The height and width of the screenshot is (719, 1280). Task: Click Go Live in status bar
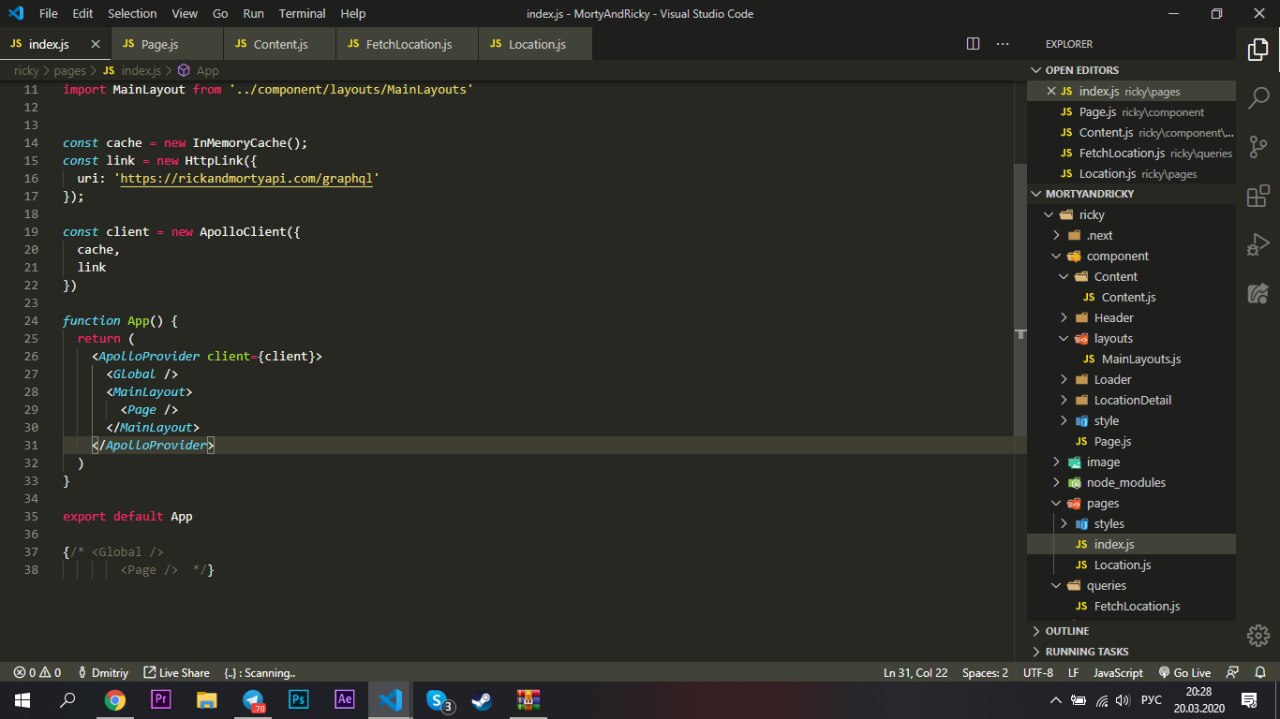[1185, 673]
